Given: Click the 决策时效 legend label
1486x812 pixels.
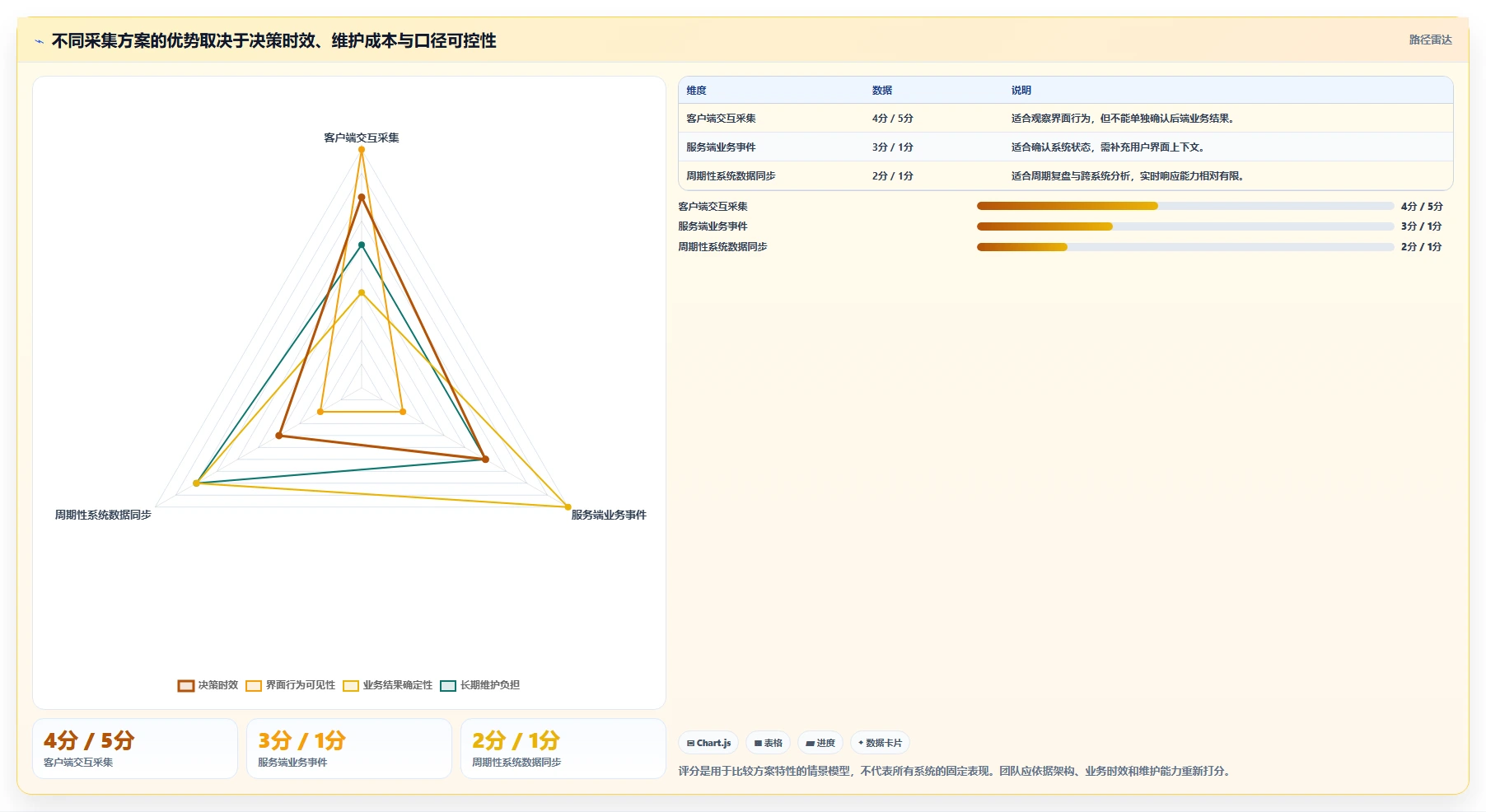Looking at the screenshot, I should click(218, 685).
